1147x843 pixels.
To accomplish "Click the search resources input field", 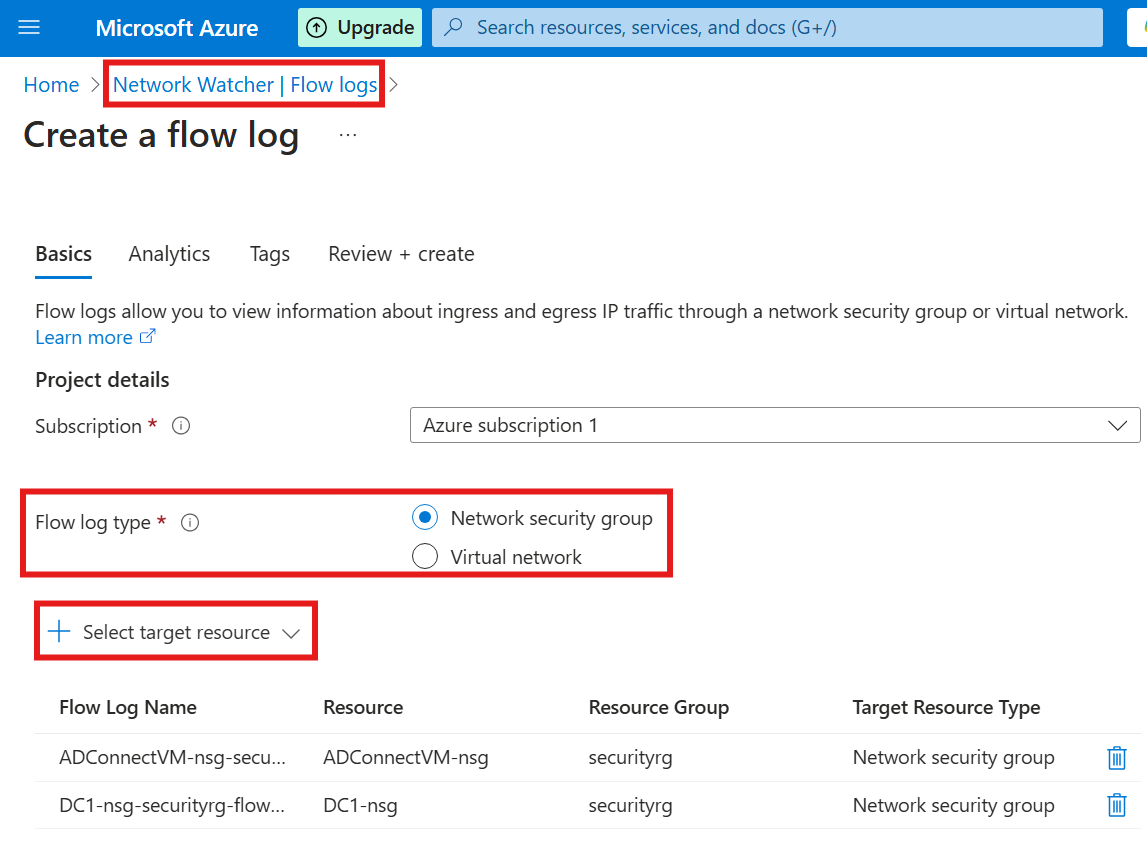I will tap(767, 28).
